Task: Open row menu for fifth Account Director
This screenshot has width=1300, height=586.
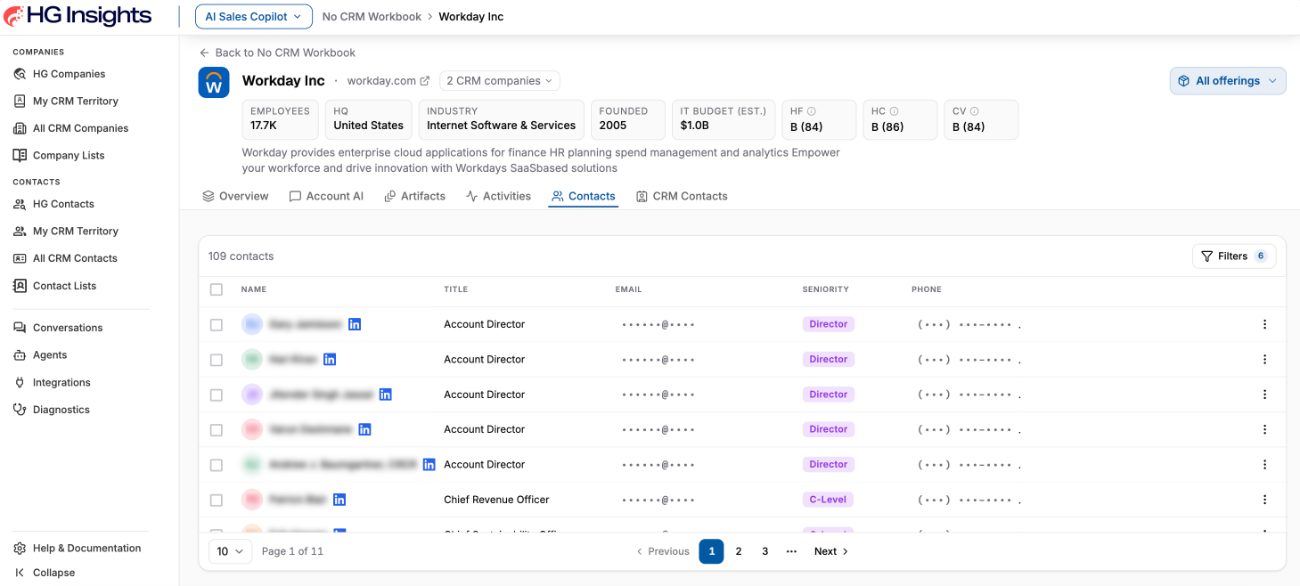Action: pos(1264,464)
